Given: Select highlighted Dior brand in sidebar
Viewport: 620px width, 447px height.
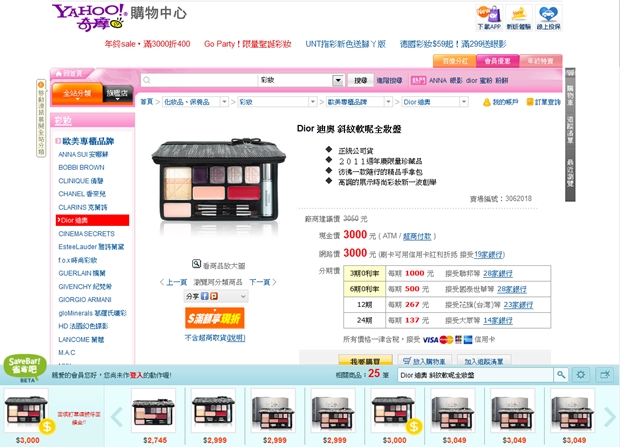Looking at the screenshot, I should pos(93,220).
